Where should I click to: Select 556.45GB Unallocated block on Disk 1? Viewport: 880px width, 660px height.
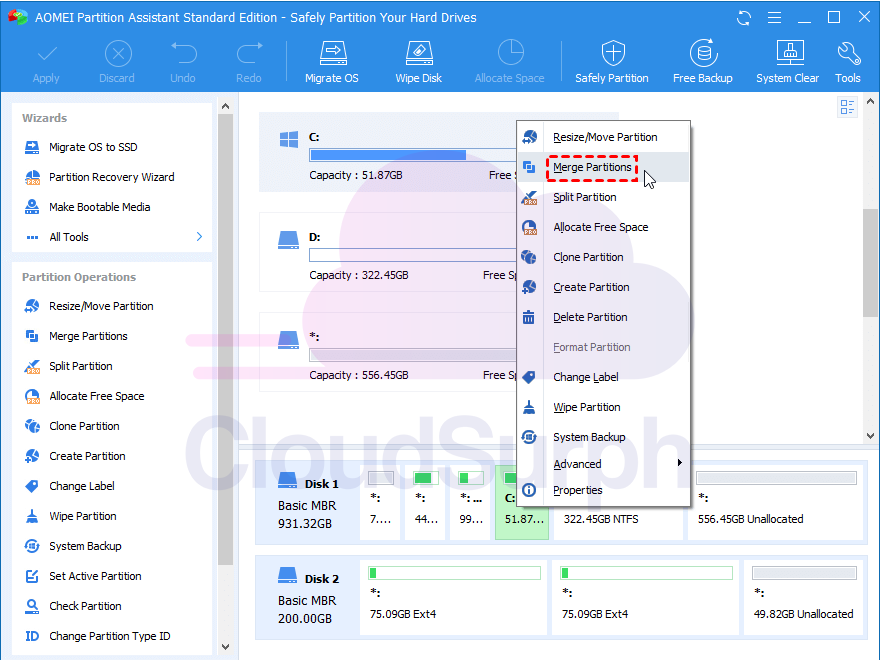(x=775, y=502)
